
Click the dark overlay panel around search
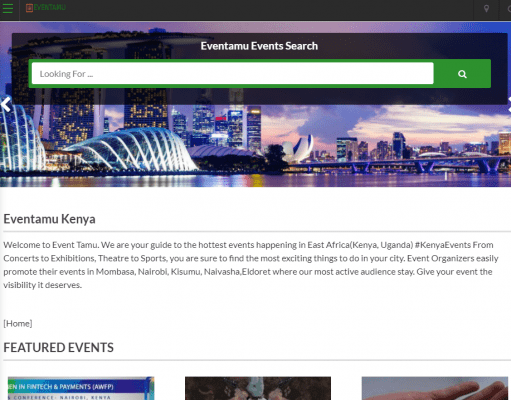259,96
